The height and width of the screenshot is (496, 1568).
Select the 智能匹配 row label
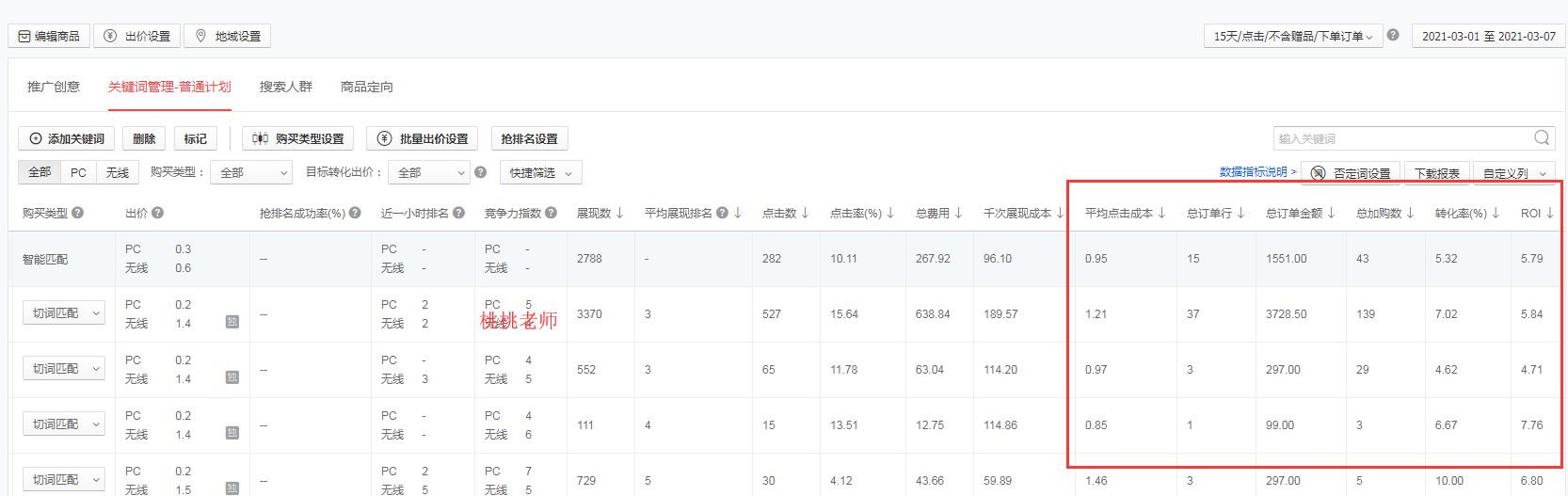45,259
